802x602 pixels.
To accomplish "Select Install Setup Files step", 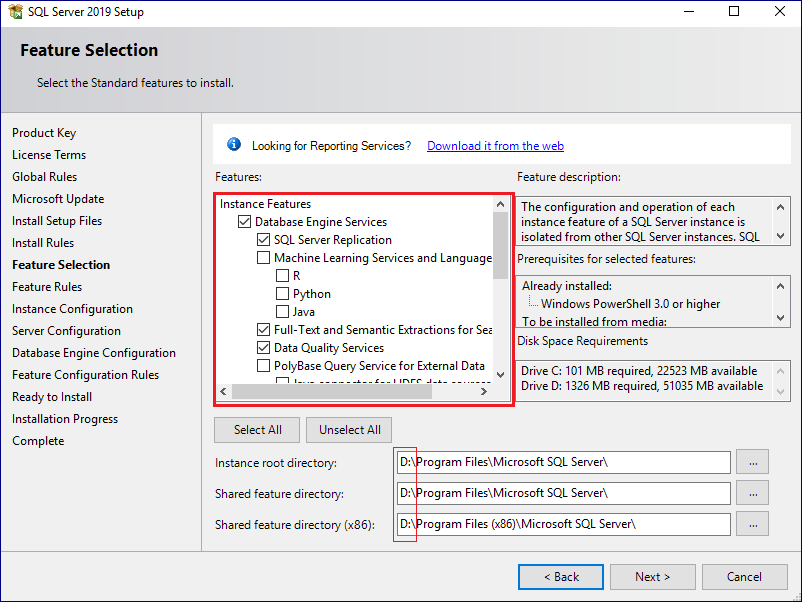I will click(57, 221).
